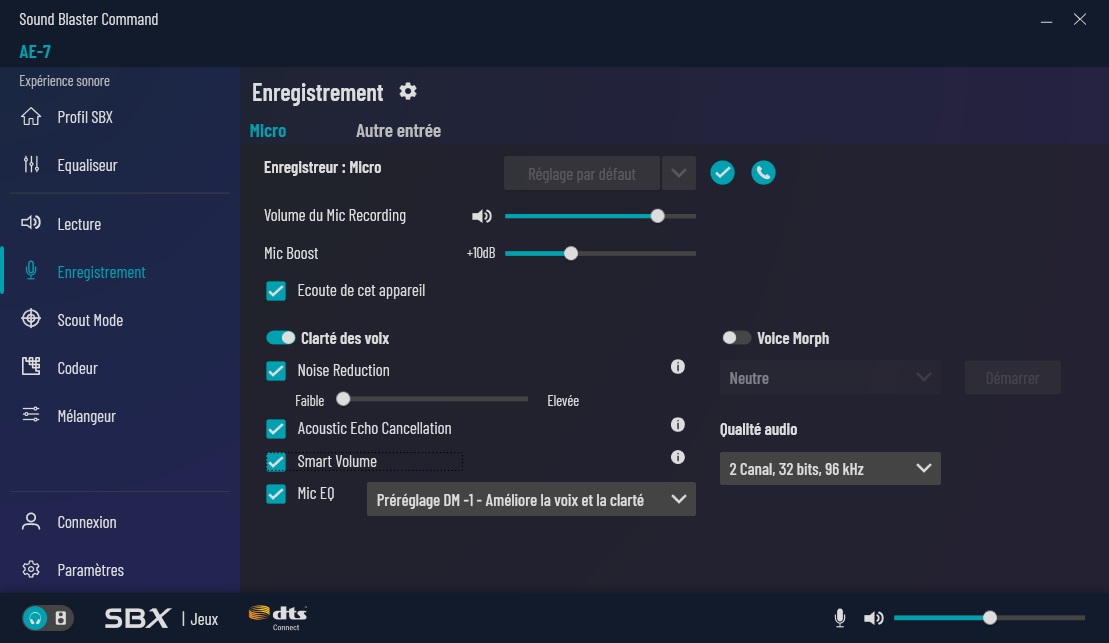
Task: Click the Expérience sonore section label
Action: (64, 81)
